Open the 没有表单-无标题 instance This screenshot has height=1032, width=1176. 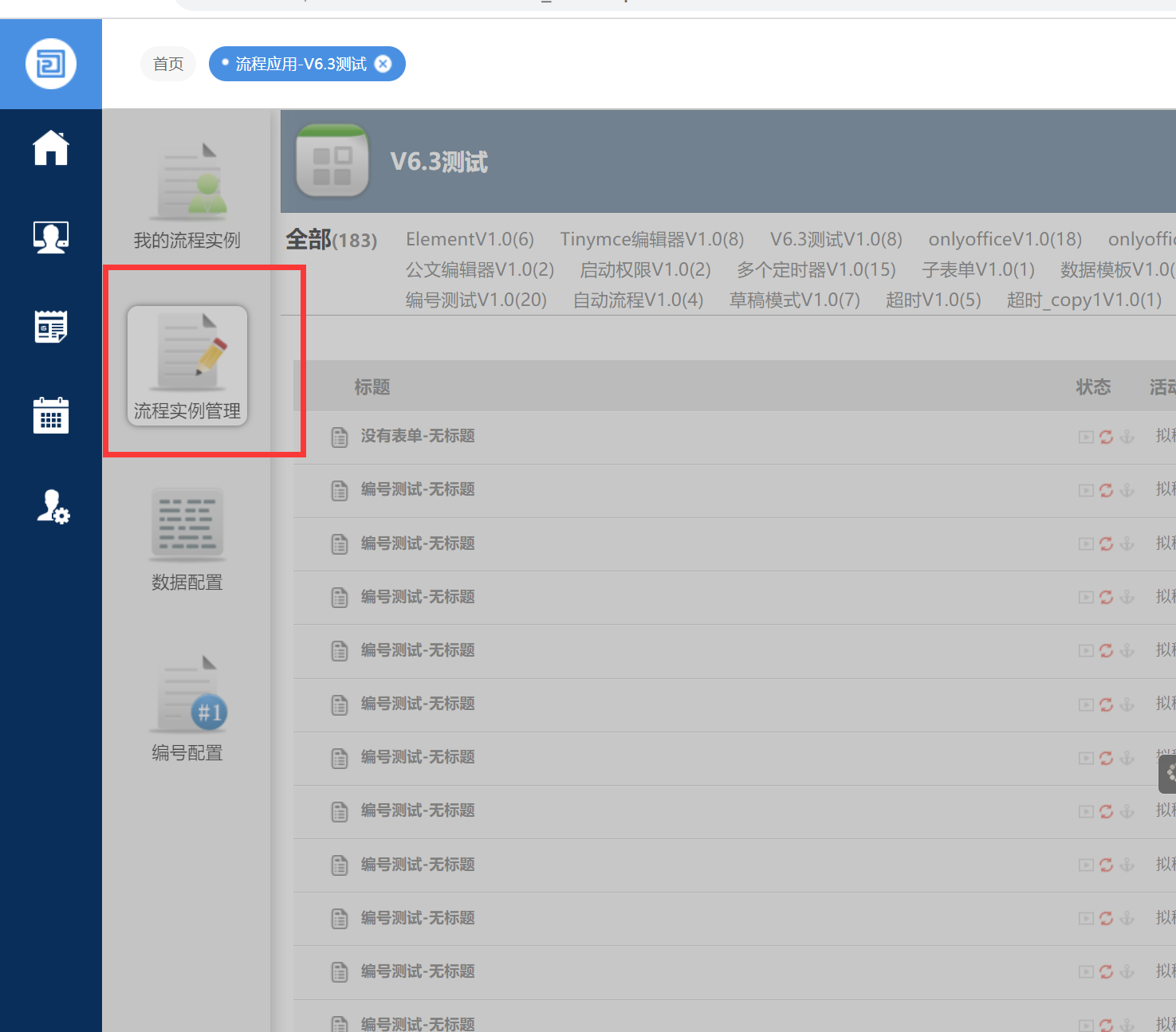coord(418,436)
